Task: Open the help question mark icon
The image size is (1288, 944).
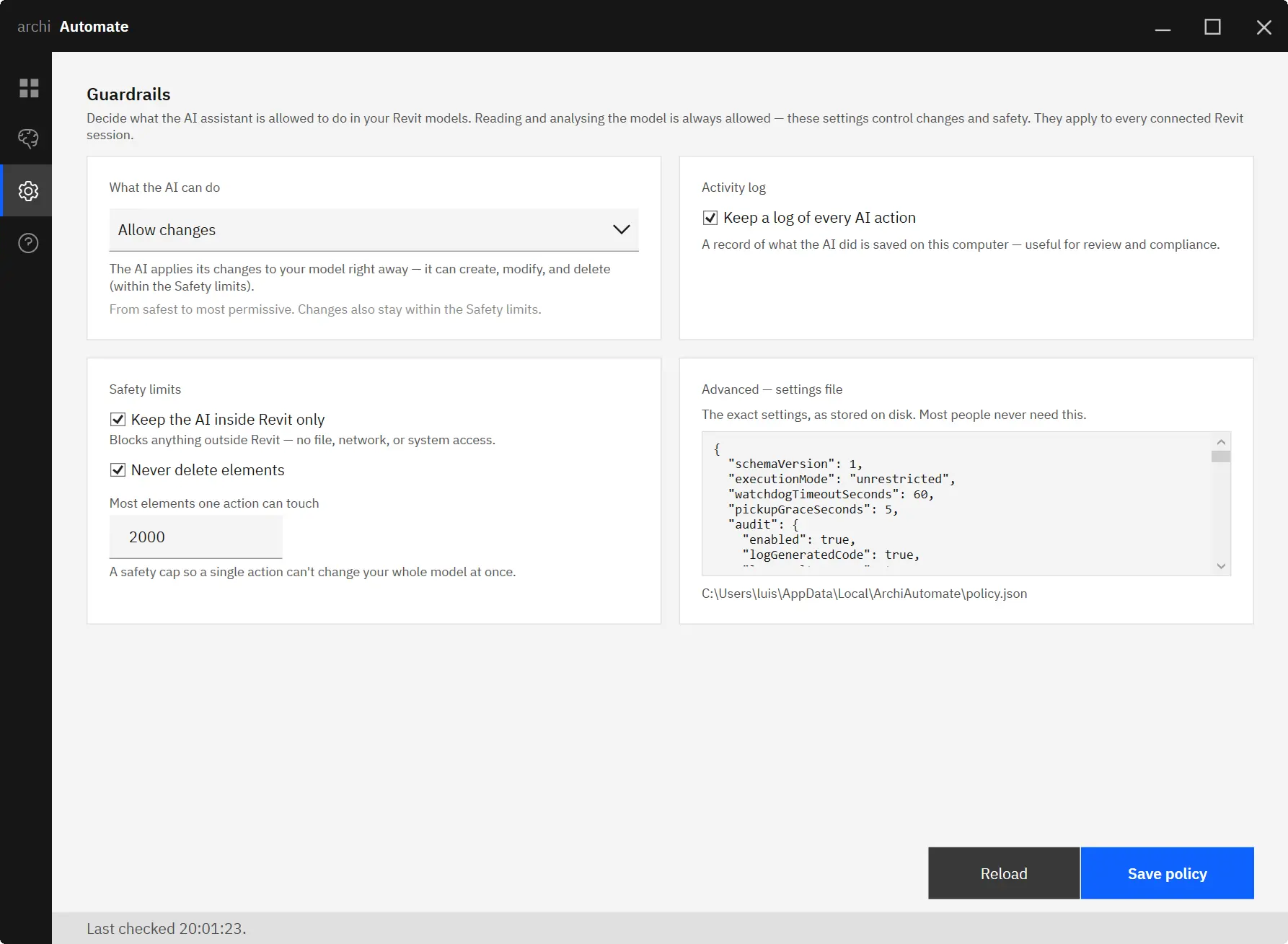Action: coord(28,243)
